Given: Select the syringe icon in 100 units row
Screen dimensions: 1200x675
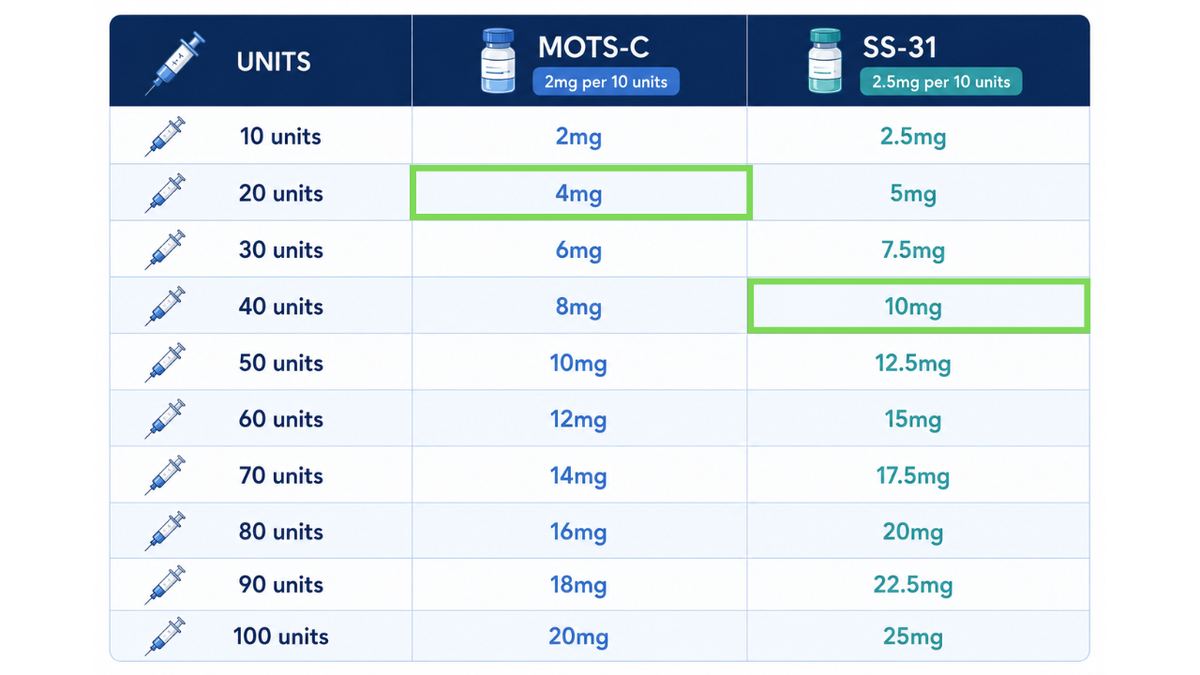Looking at the screenshot, I should (x=165, y=637).
